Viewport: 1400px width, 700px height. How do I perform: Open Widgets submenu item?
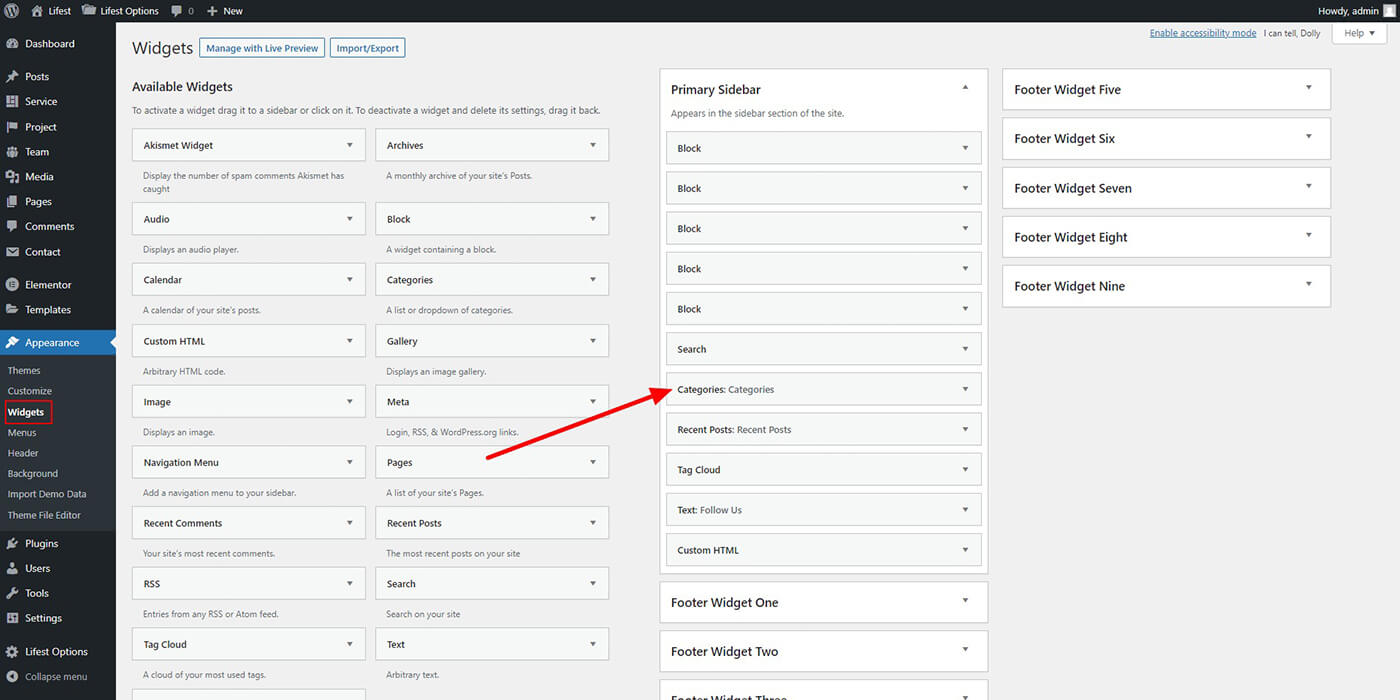click(26, 412)
